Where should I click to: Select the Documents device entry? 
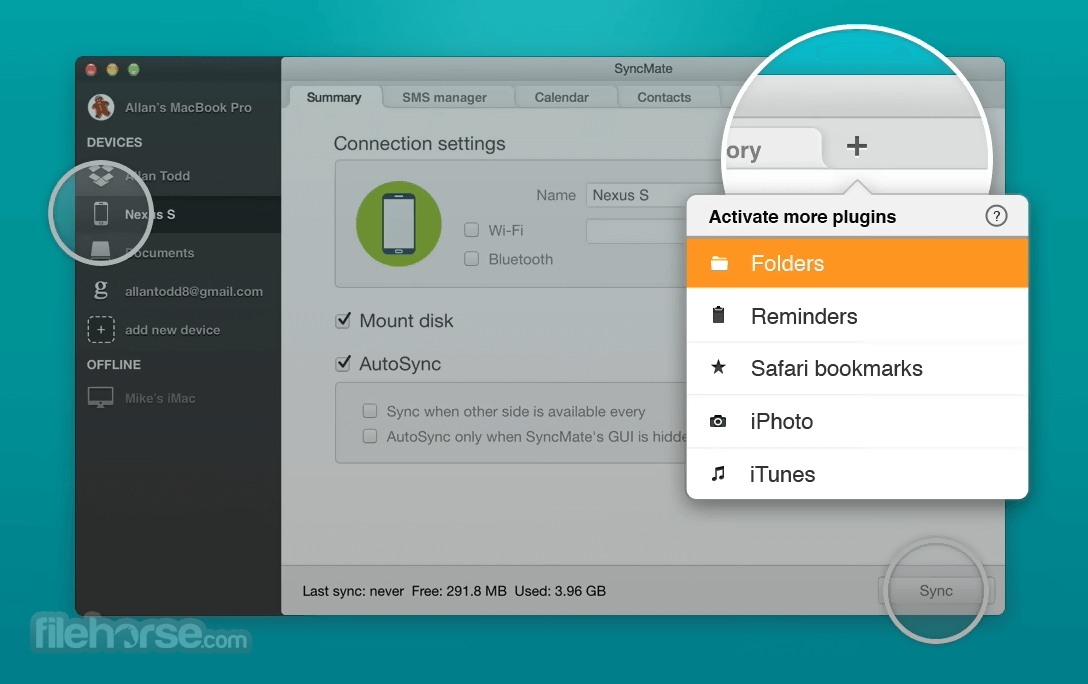point(178,253)
